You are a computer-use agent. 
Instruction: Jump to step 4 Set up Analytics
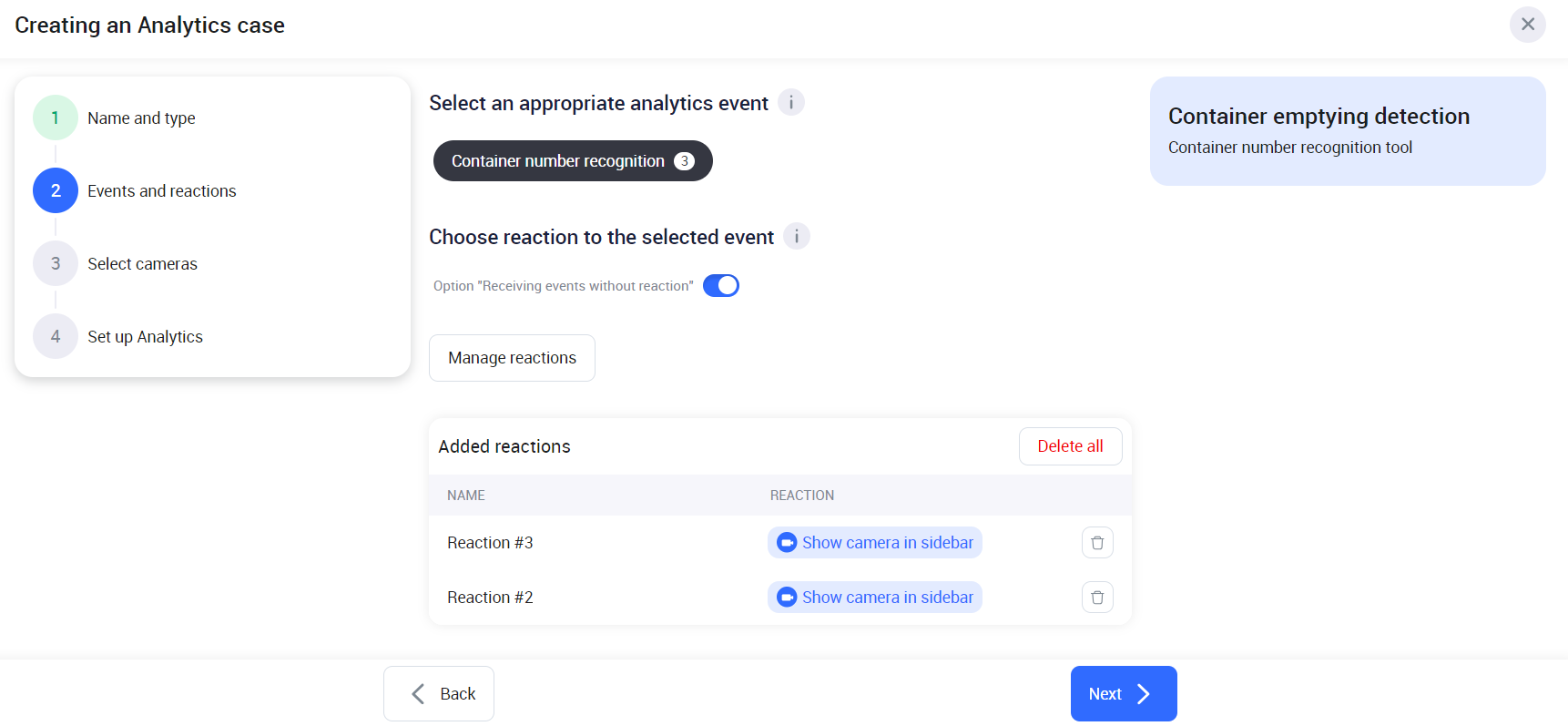[x=145, y=337]
